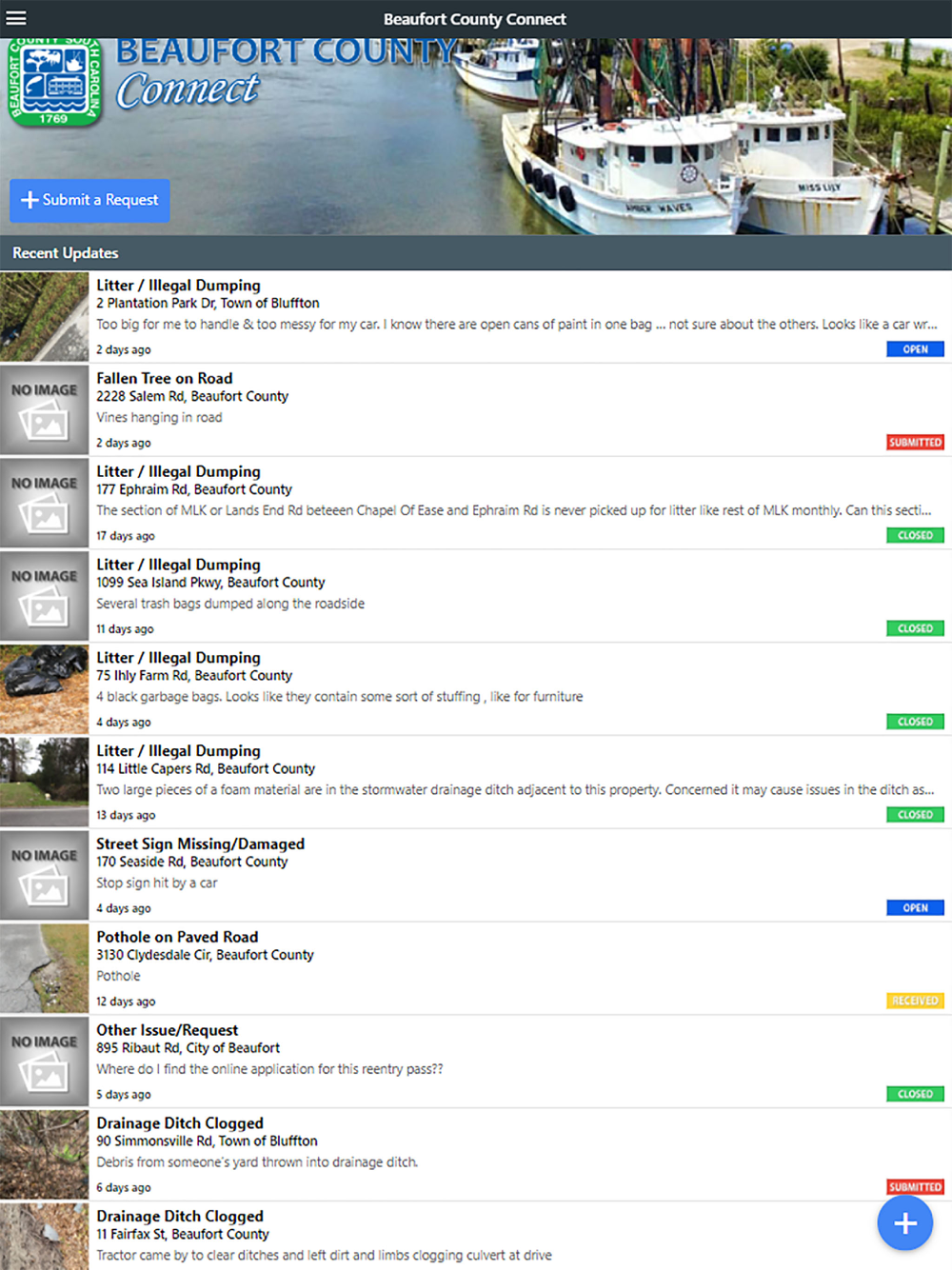The width and height of the screenshot is (952, 1270).
Task: Open the Street Sign Missing/Damaged title
Action: (x=200, y=843)
